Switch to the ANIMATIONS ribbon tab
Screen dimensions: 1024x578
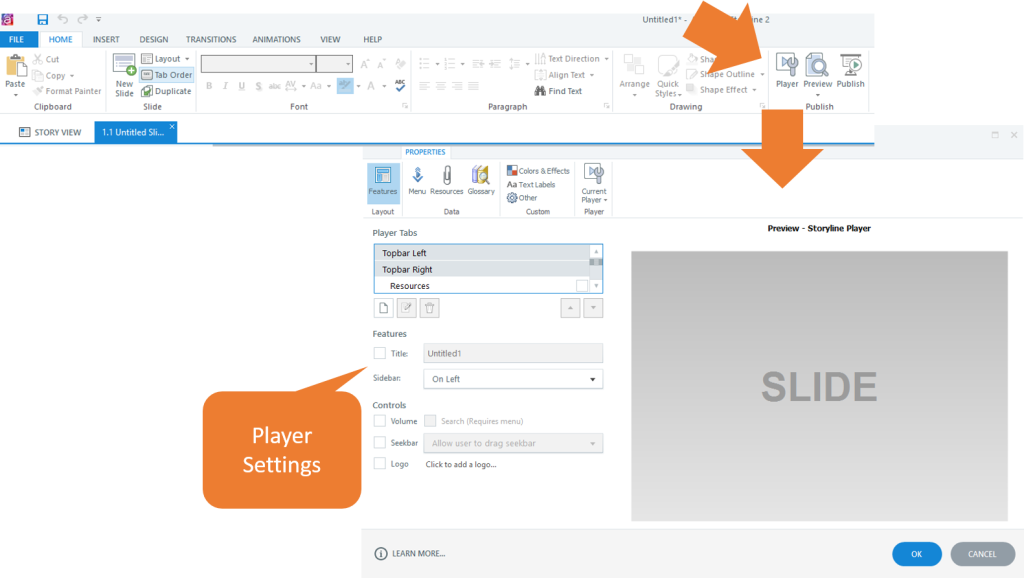276,39
